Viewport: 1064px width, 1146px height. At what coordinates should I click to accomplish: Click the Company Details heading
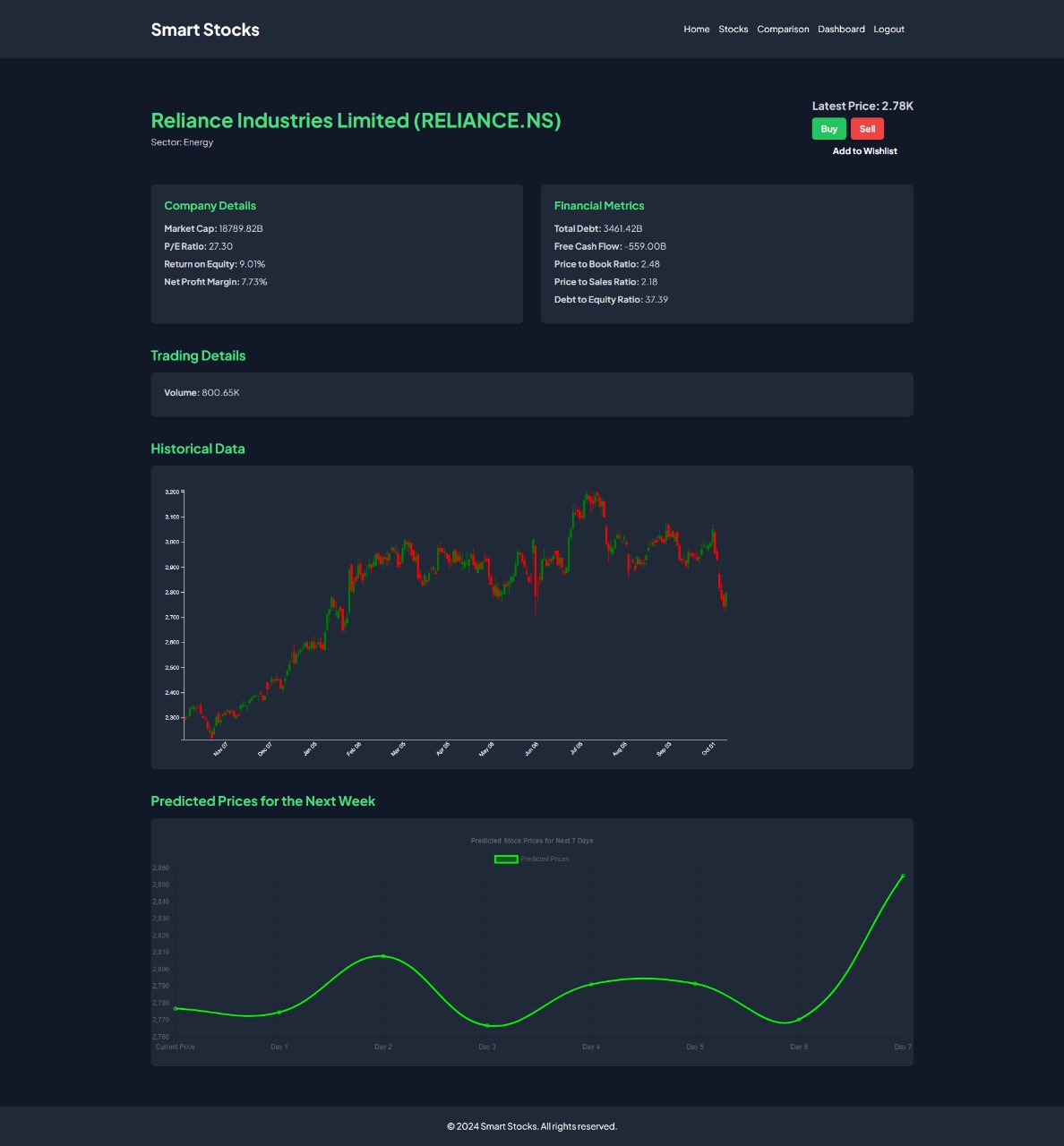point(210,206)
